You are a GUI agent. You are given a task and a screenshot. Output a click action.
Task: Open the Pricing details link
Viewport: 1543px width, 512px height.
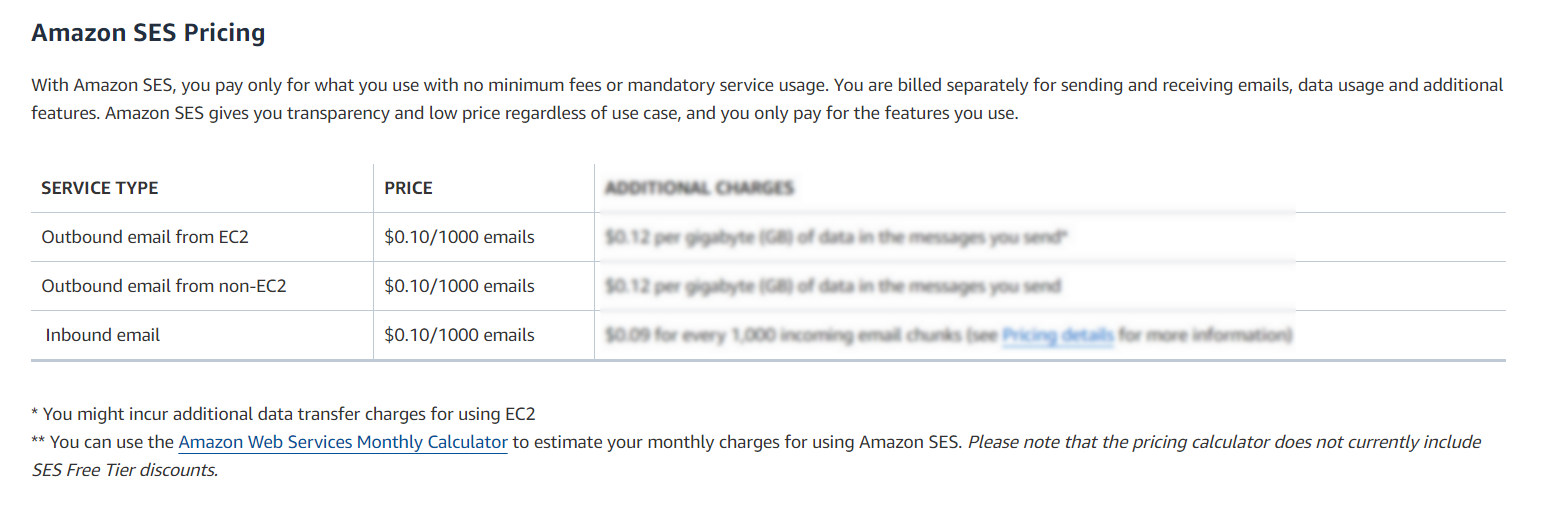[x=1057, y=335]
